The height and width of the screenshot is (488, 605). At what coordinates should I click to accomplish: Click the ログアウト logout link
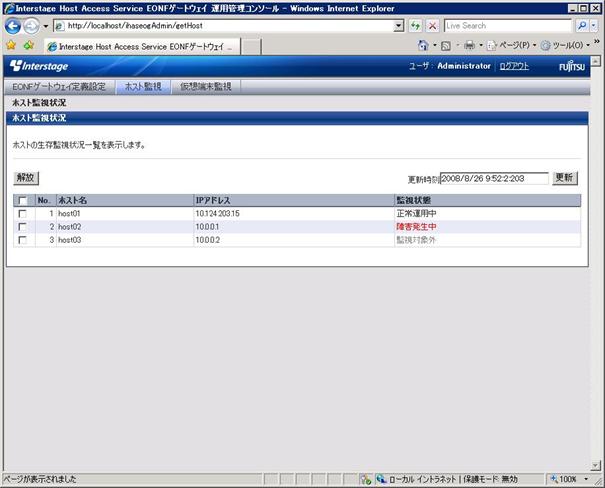coord(514,66)
